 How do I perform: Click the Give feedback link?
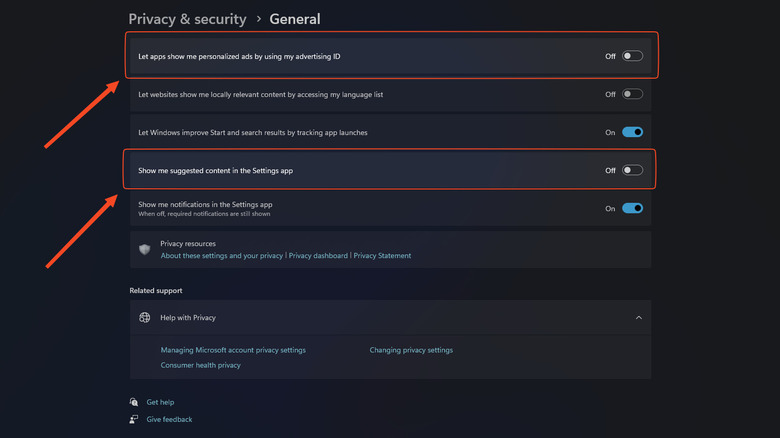(169, 419)
